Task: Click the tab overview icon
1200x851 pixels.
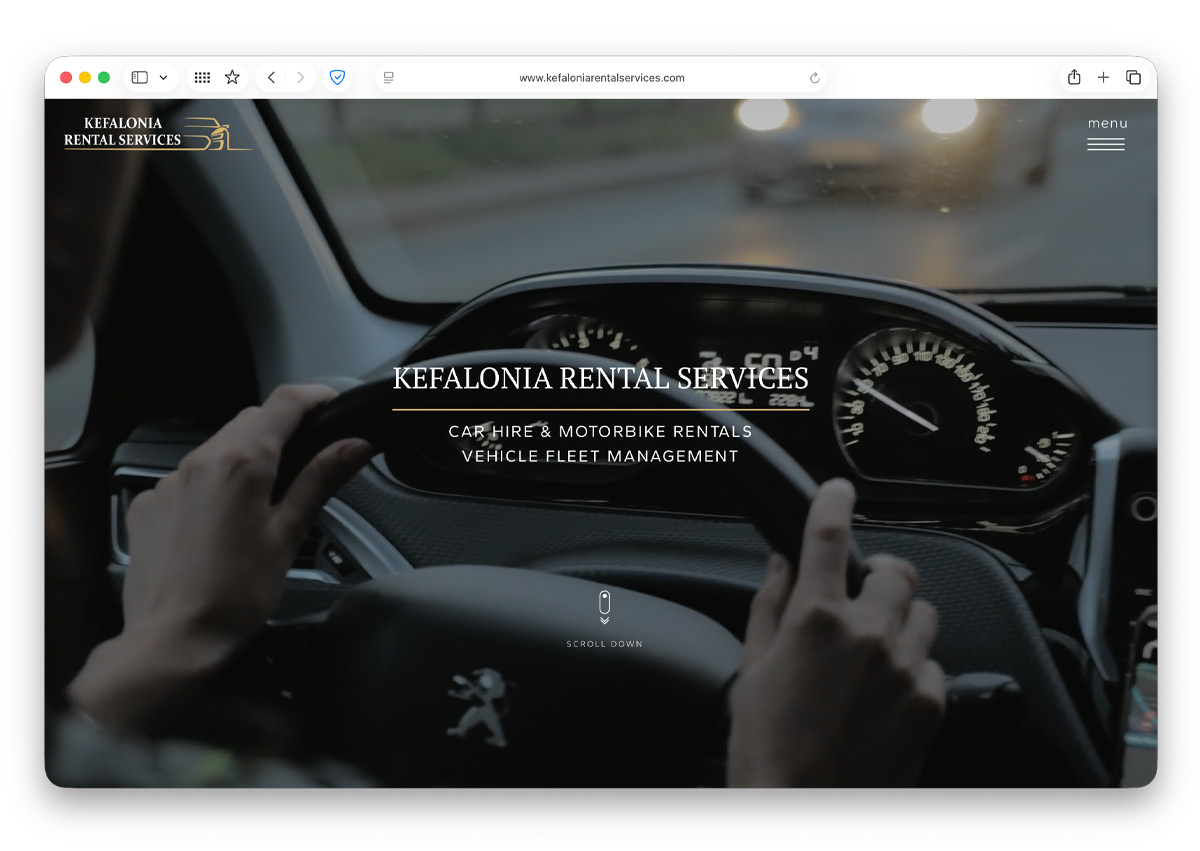Action: (x=1134, y=77)
